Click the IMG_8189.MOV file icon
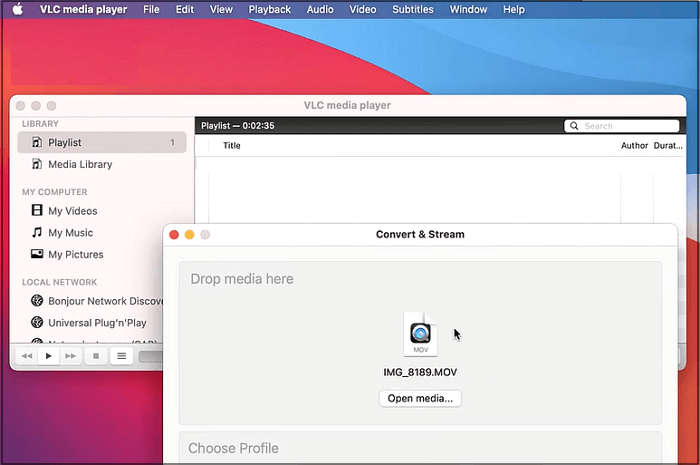The image size is (700, 465). [420, 334]
